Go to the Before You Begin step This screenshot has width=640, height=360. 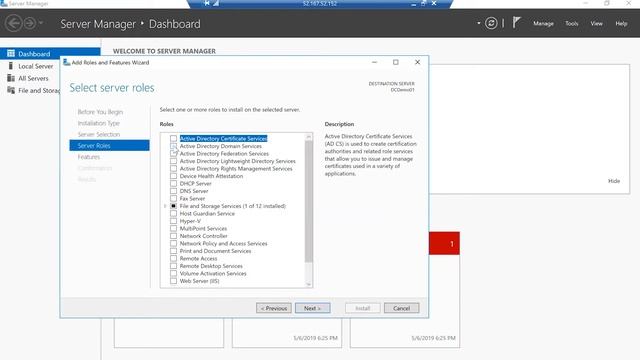coord(100,112)
